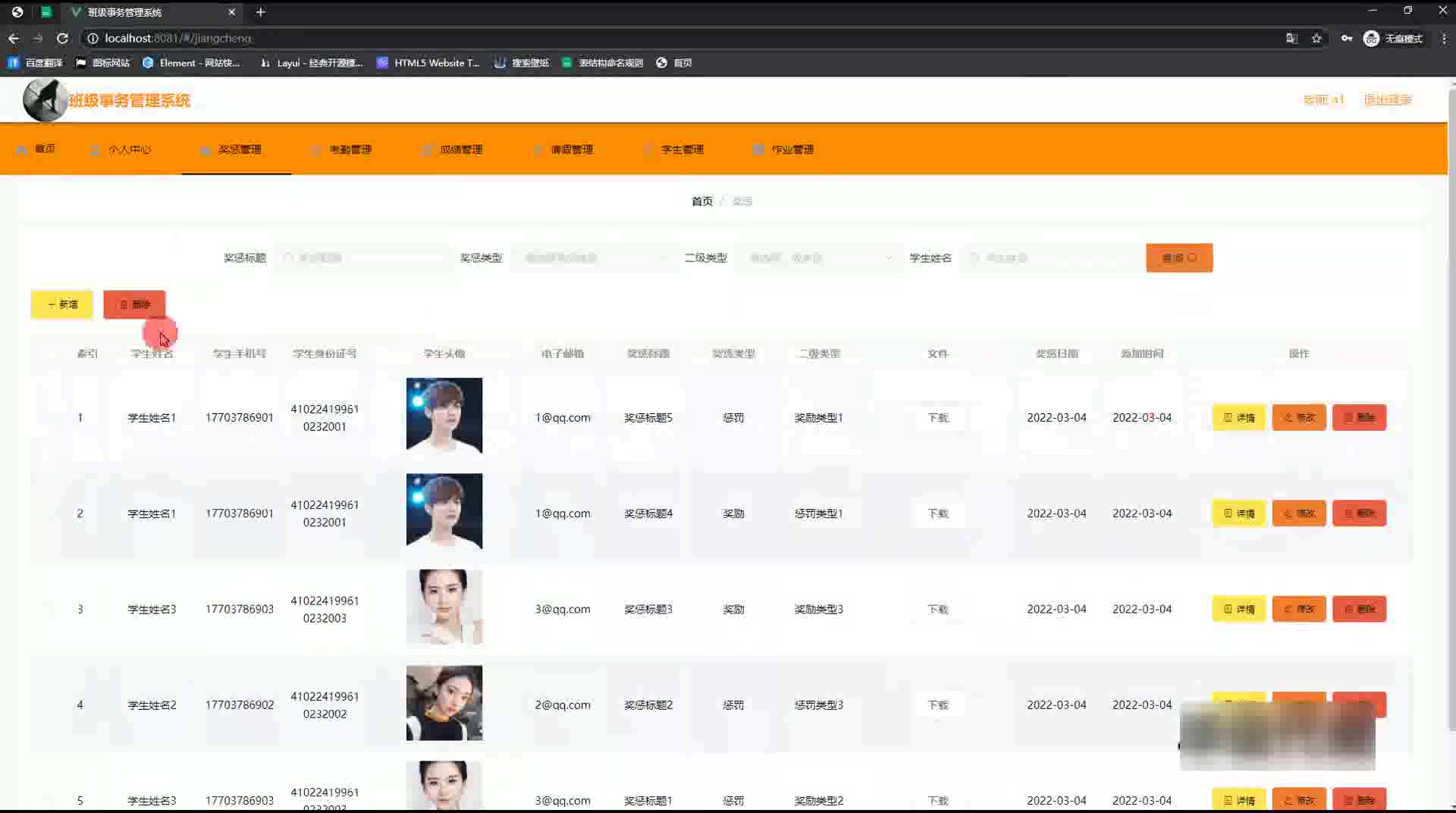Expand the 二级类型 dropdown filter
Viewport: 1456px width, 813px height.
click(x=819, y=258)
